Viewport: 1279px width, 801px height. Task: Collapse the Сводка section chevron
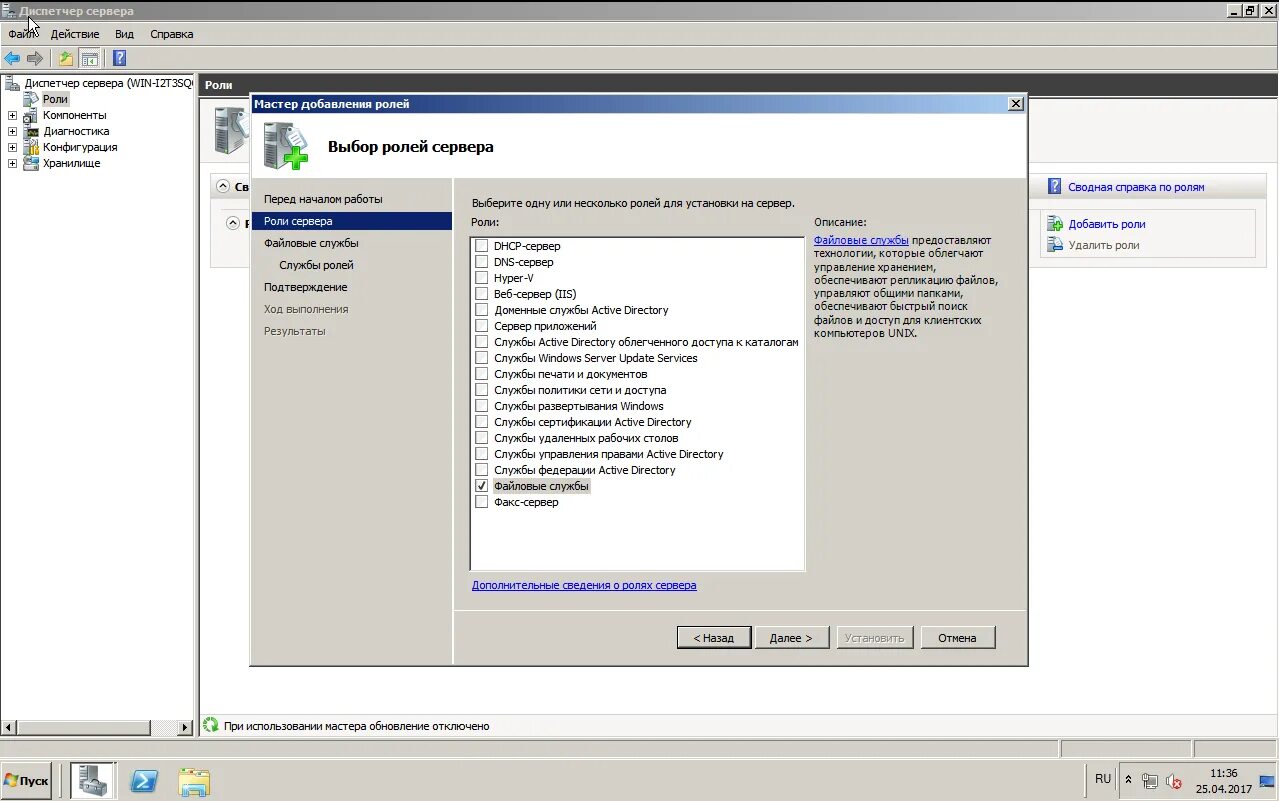pyautogui.click(x=223, y=187)
